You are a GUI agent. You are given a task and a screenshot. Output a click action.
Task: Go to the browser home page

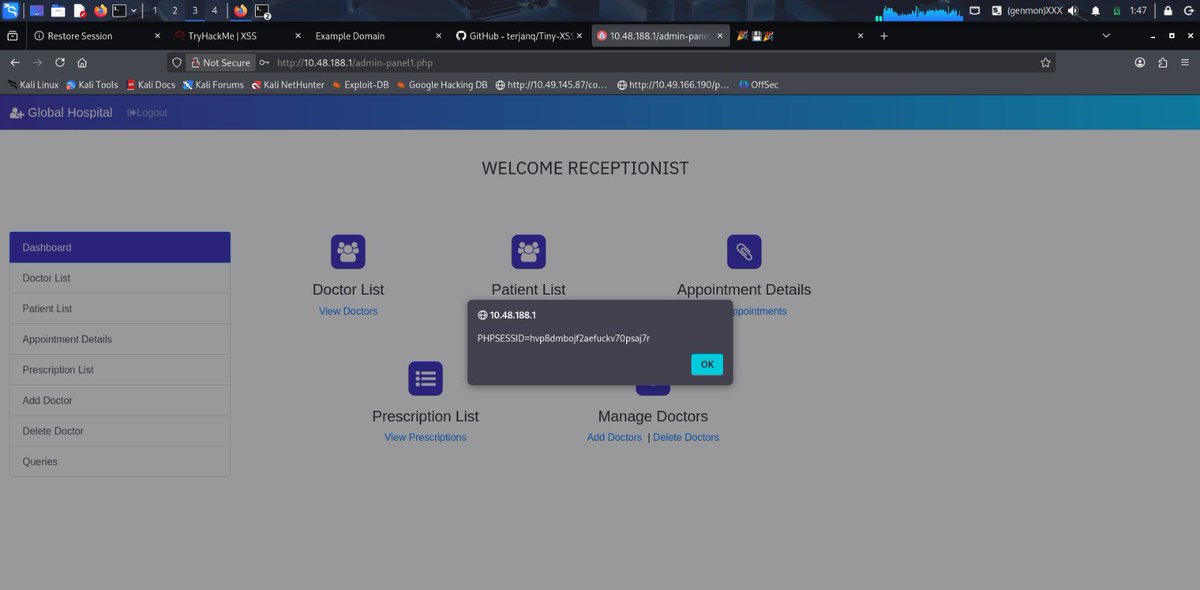(x=83, y=62)
